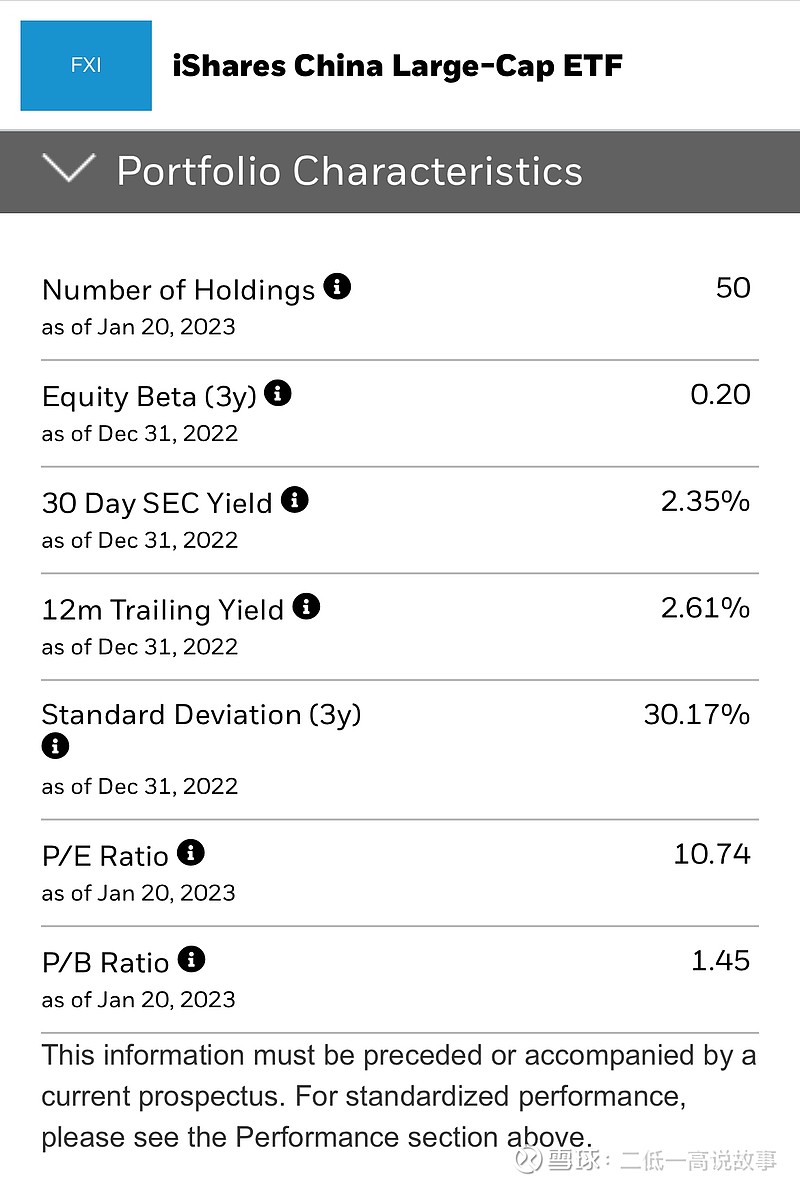Click the P/B Ratio value 1.45
Screen dimensions: 800x1185
click(x=720, y=961)
